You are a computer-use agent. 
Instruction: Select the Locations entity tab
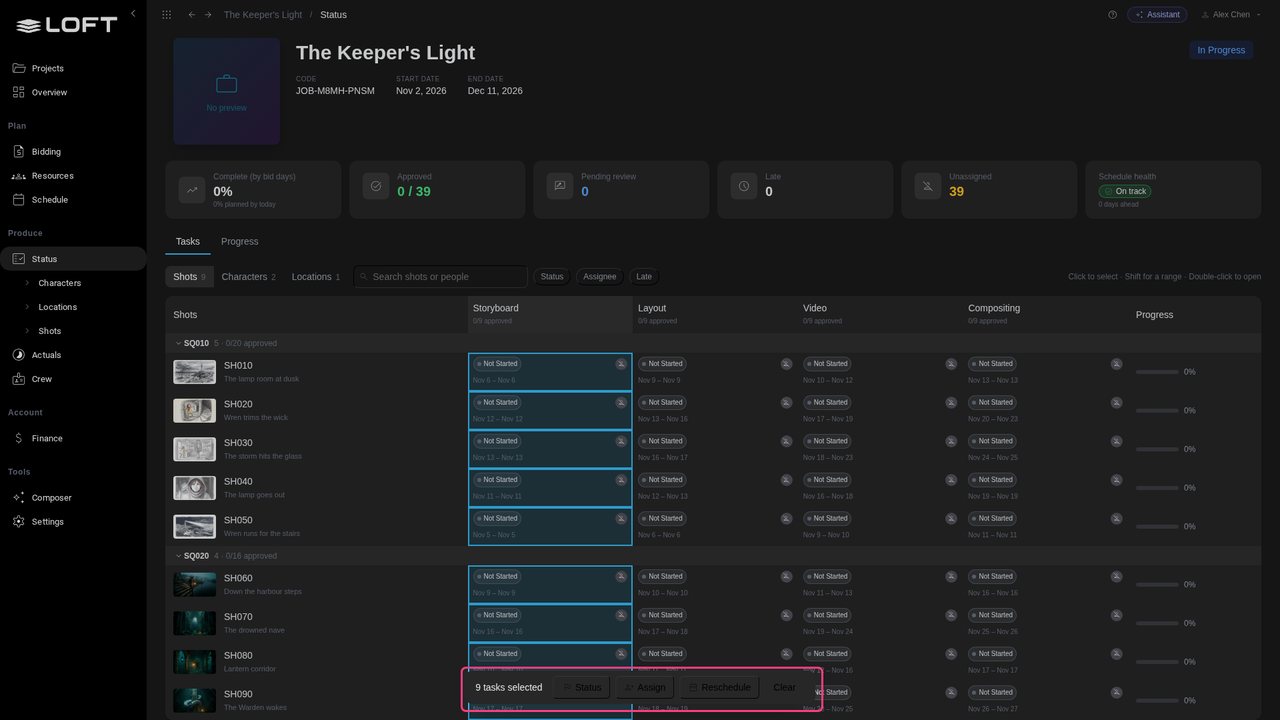(316, 277)
